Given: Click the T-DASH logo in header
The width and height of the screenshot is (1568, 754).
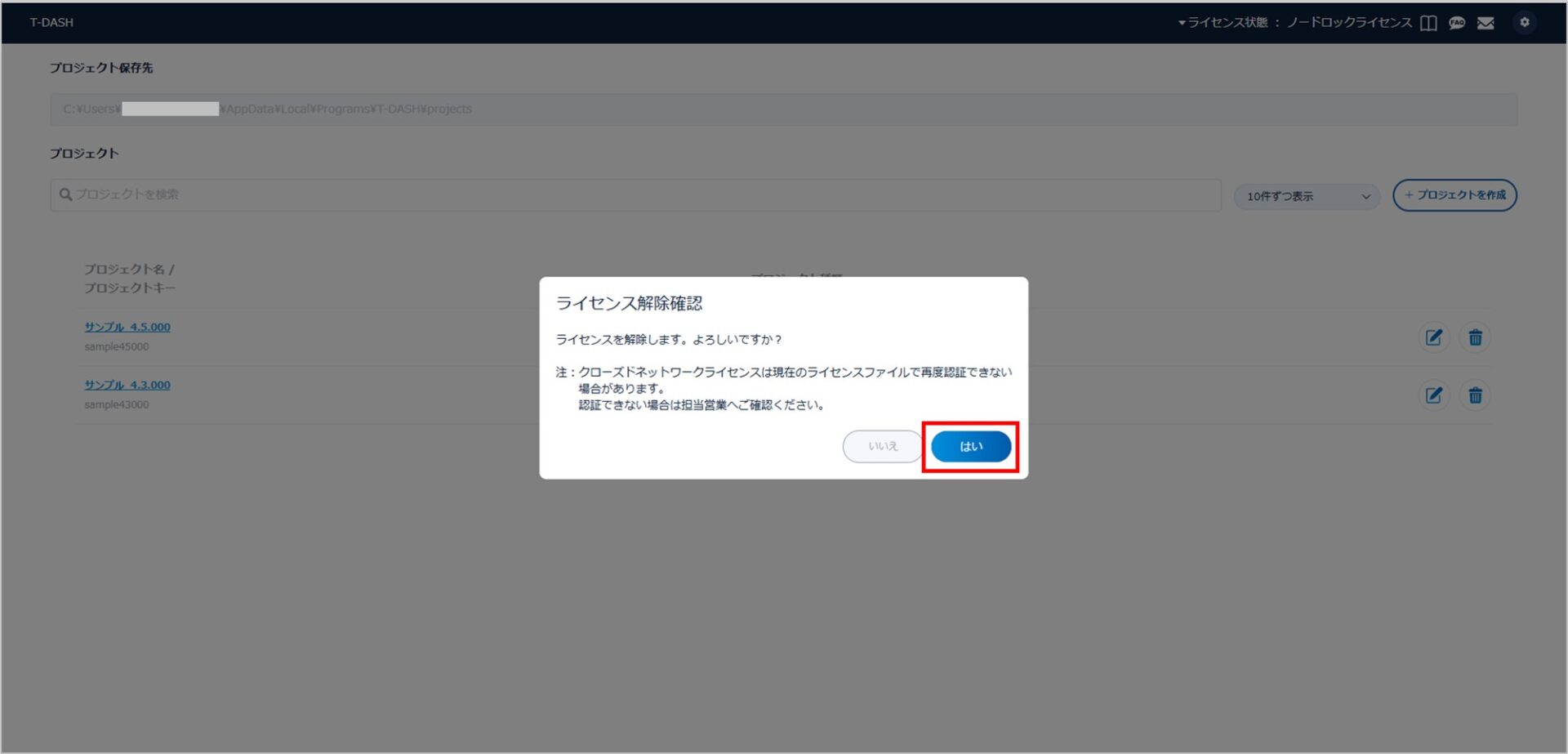Looking at the screenshot, I should pyautogui.click(x=51, y=23).
